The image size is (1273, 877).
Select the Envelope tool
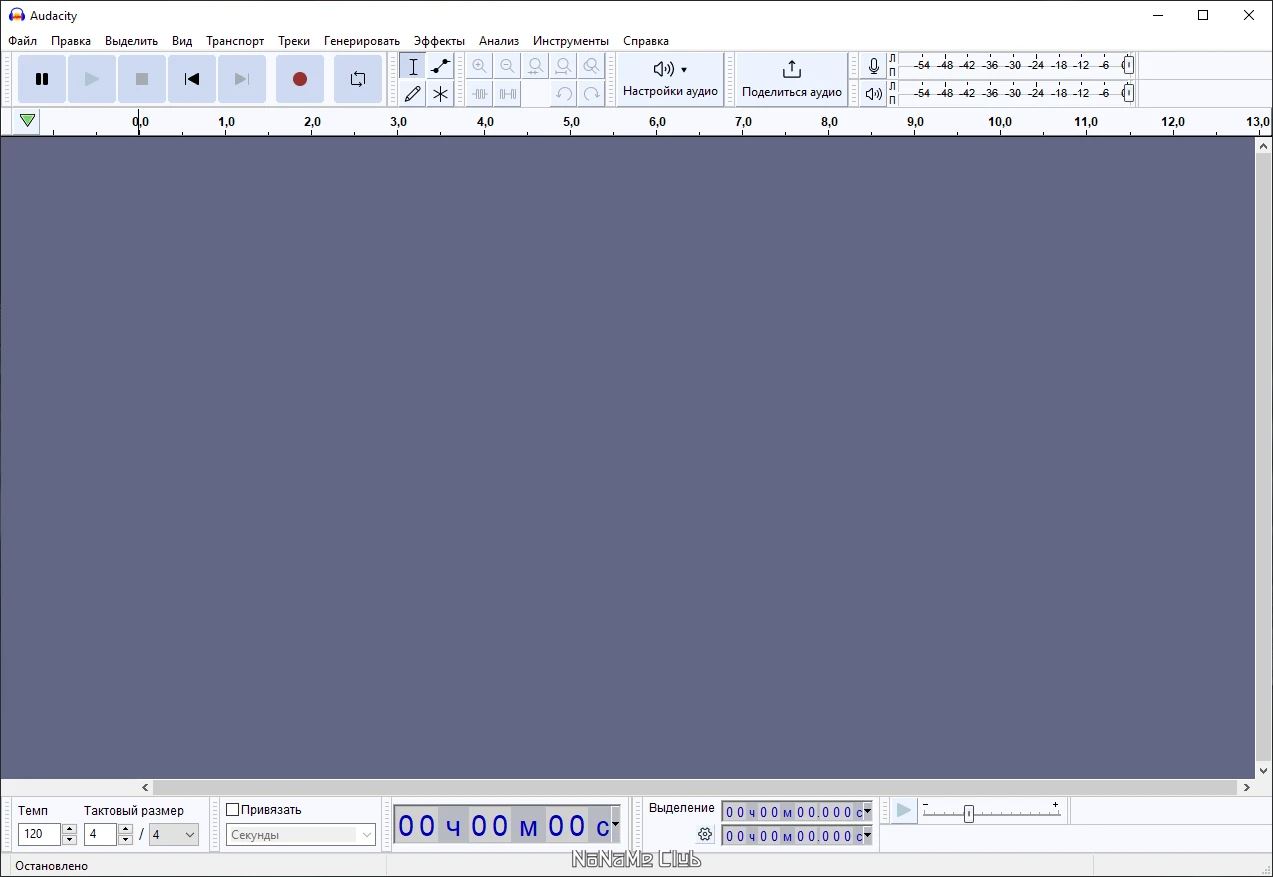(x=440, y=67)
